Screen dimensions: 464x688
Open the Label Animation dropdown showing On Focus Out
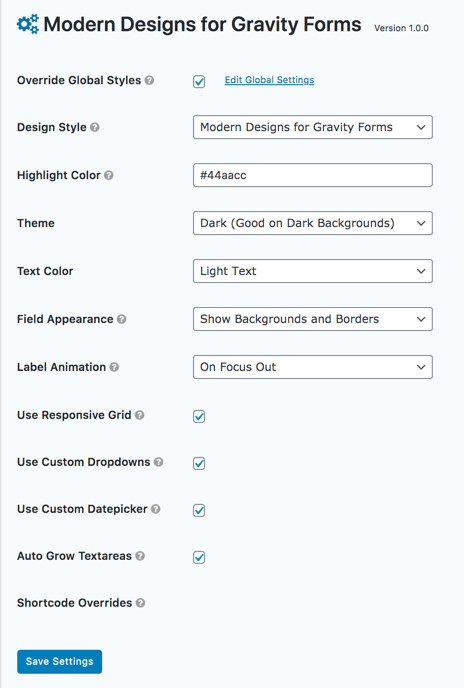(313, 367)
